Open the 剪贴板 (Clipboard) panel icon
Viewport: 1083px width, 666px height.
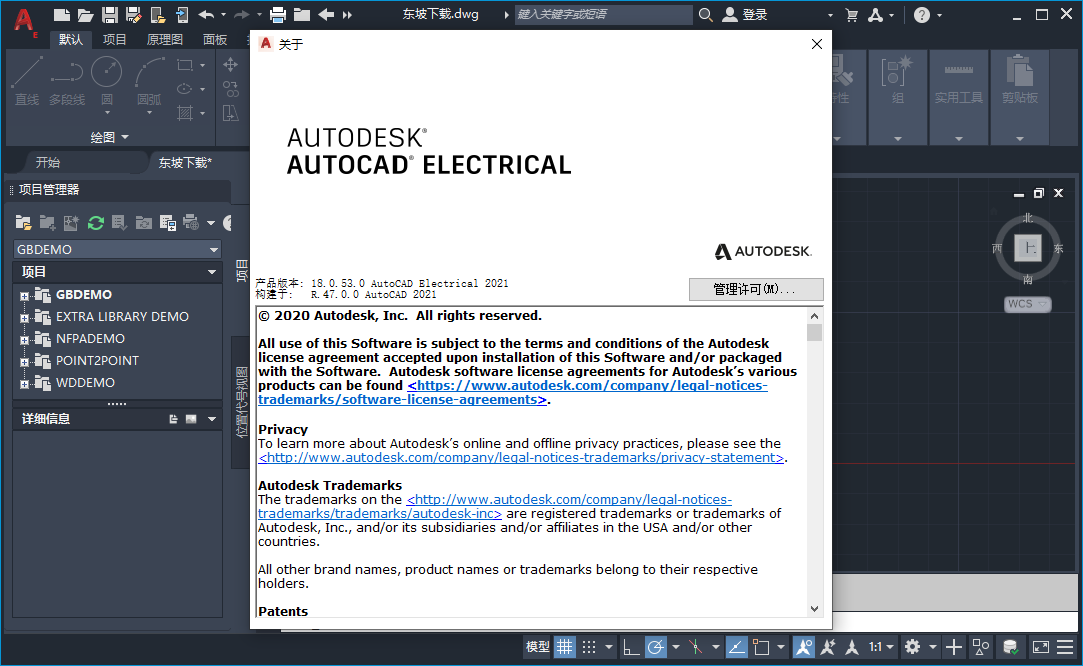[x=1020, y=85]
